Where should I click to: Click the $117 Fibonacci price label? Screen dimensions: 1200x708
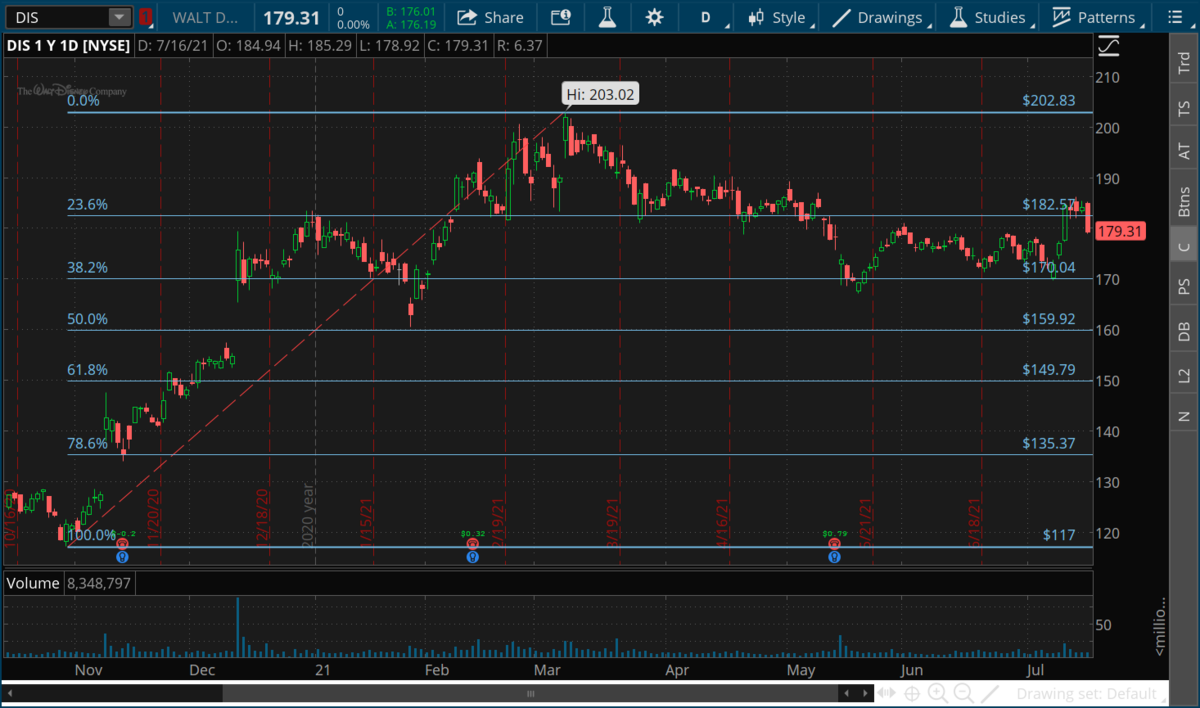(x=1059, y=535)
